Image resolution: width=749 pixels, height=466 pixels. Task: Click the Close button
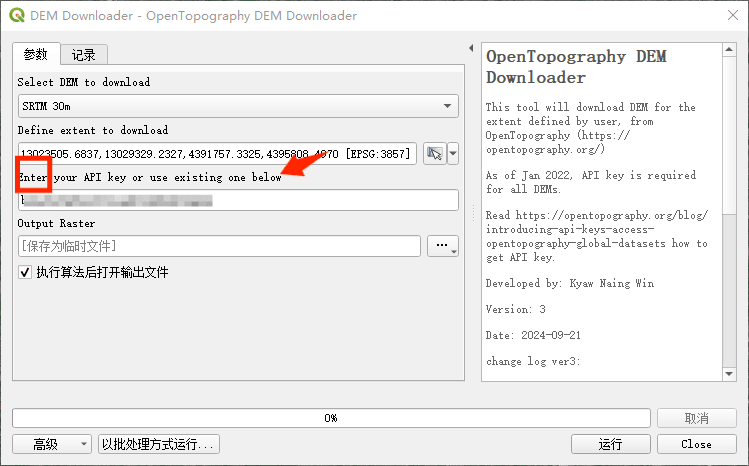point(696,444)
